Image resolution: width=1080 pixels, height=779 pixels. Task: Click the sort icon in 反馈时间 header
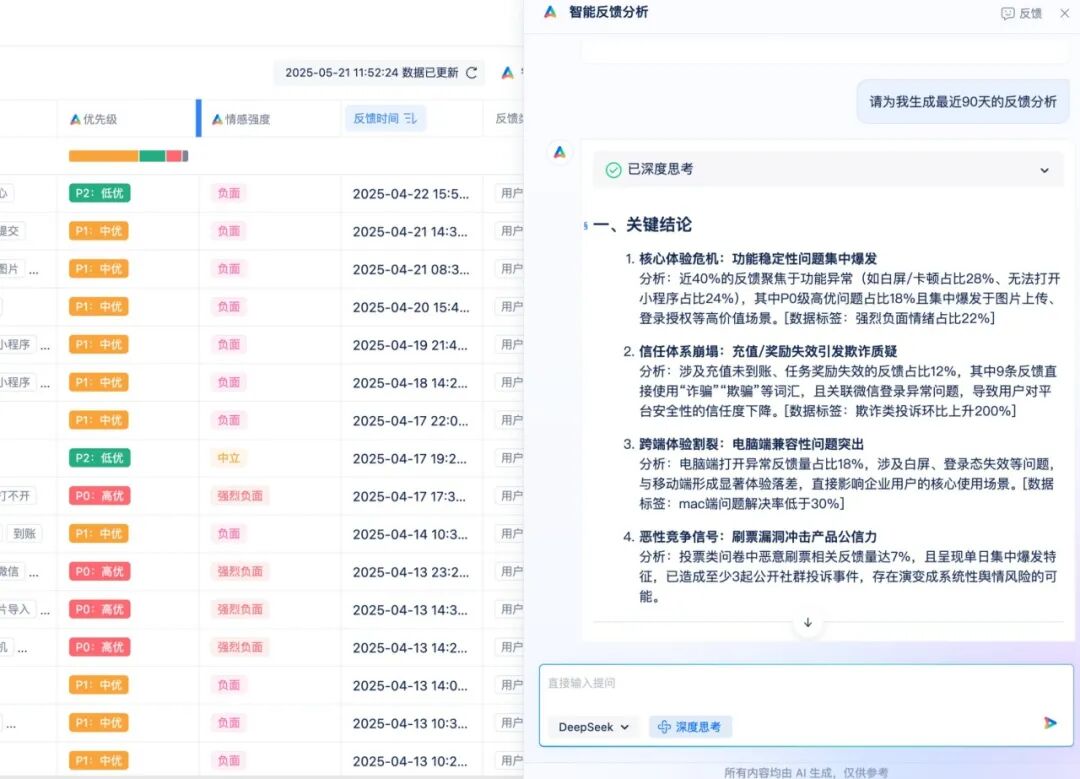(411, 118)
